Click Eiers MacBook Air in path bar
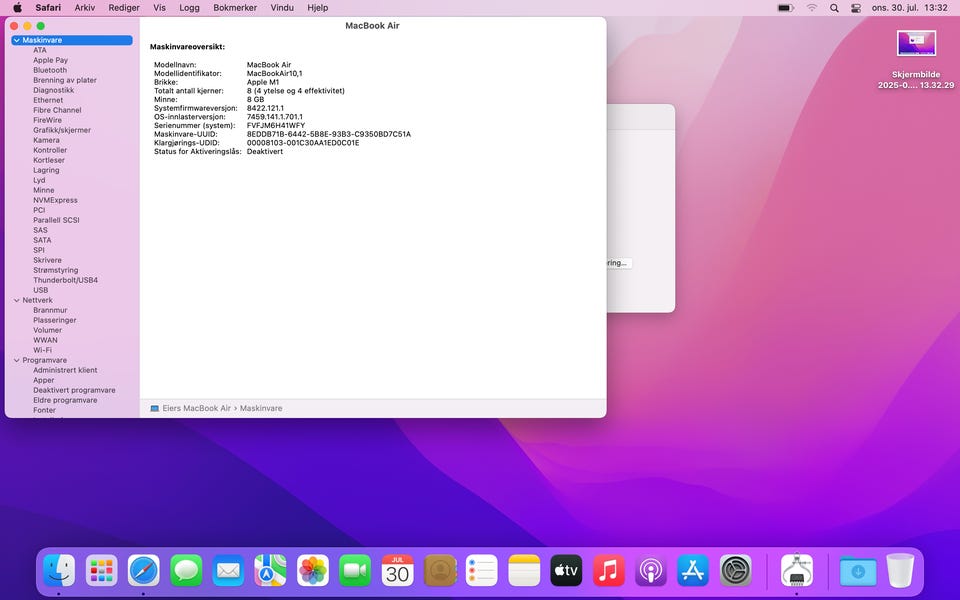This screenshot has width=960, height=600. click(196, 408)
